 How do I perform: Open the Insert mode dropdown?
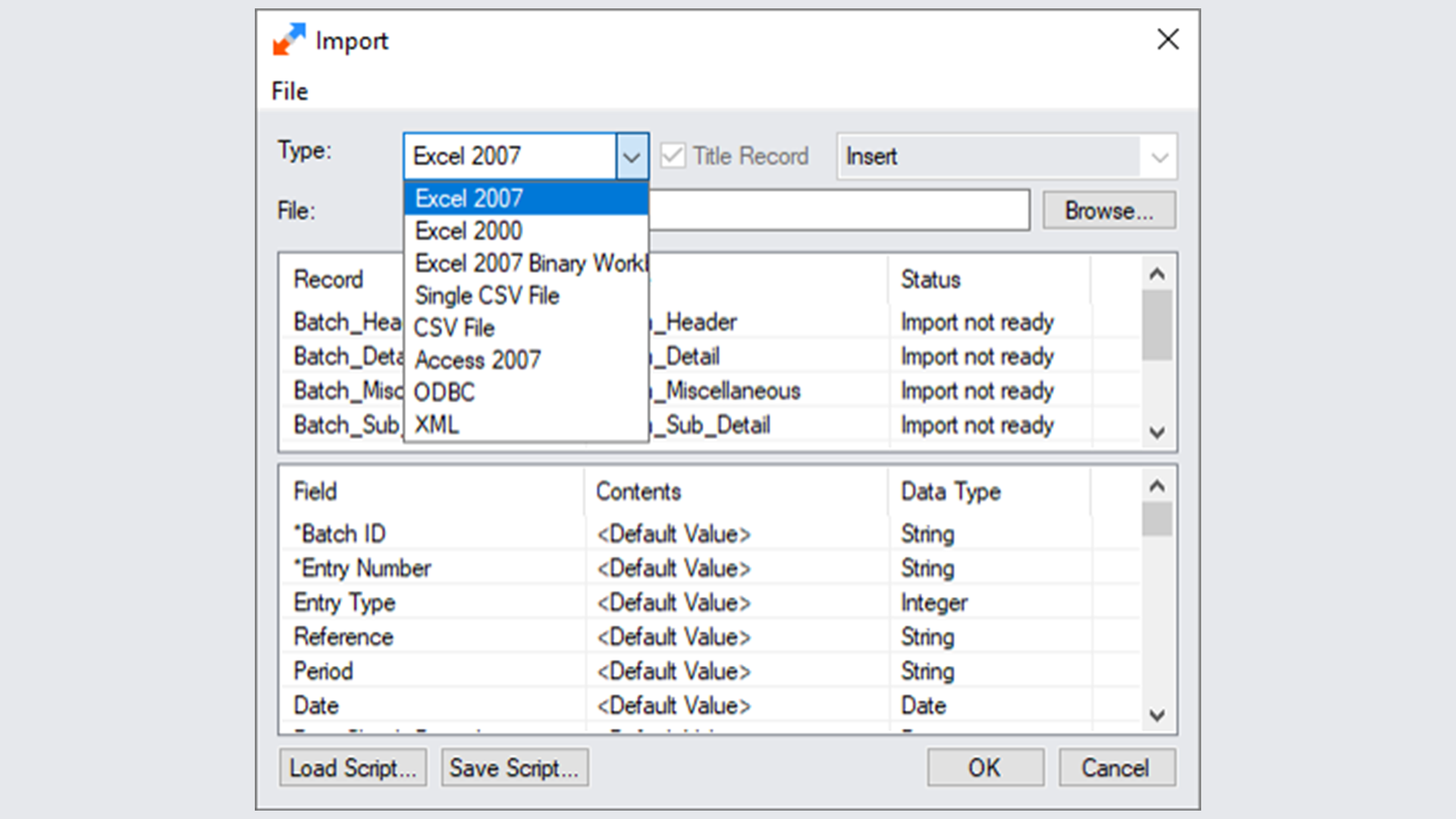click(x=1159, y=156)
